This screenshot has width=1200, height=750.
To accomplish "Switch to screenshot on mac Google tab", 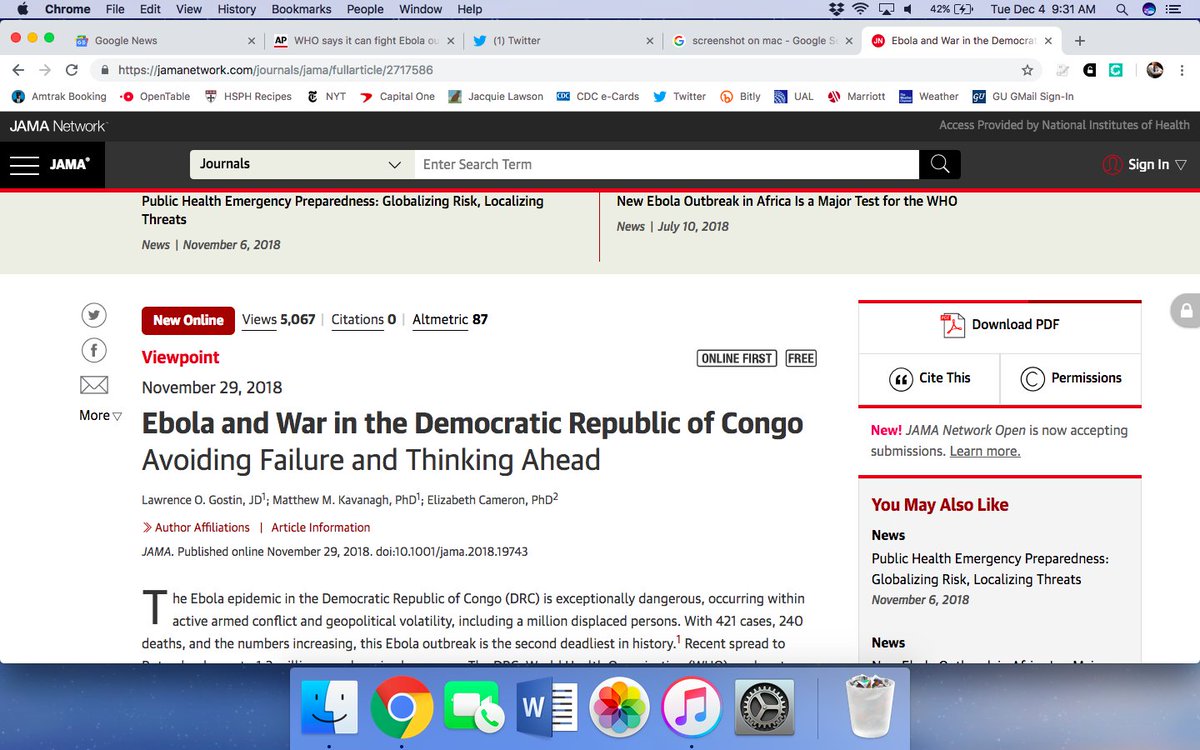I will (762, 41).
